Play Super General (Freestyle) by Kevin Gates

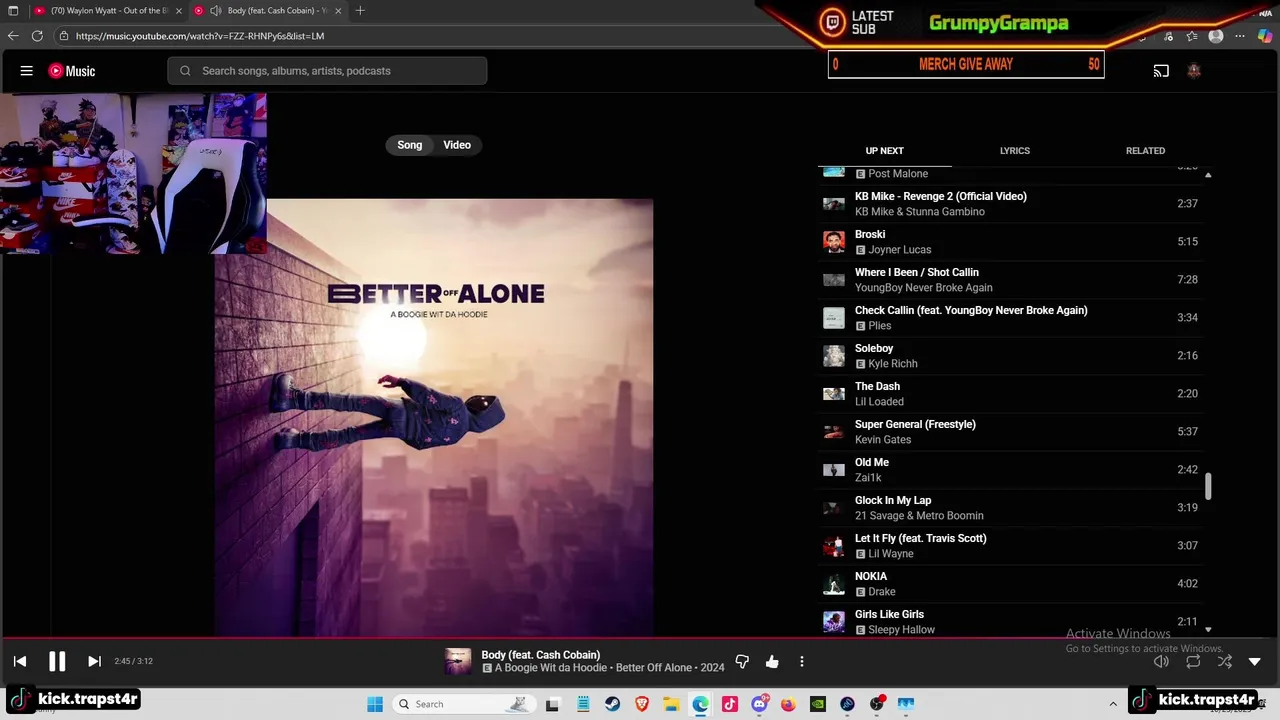(x=1010, y=431)
